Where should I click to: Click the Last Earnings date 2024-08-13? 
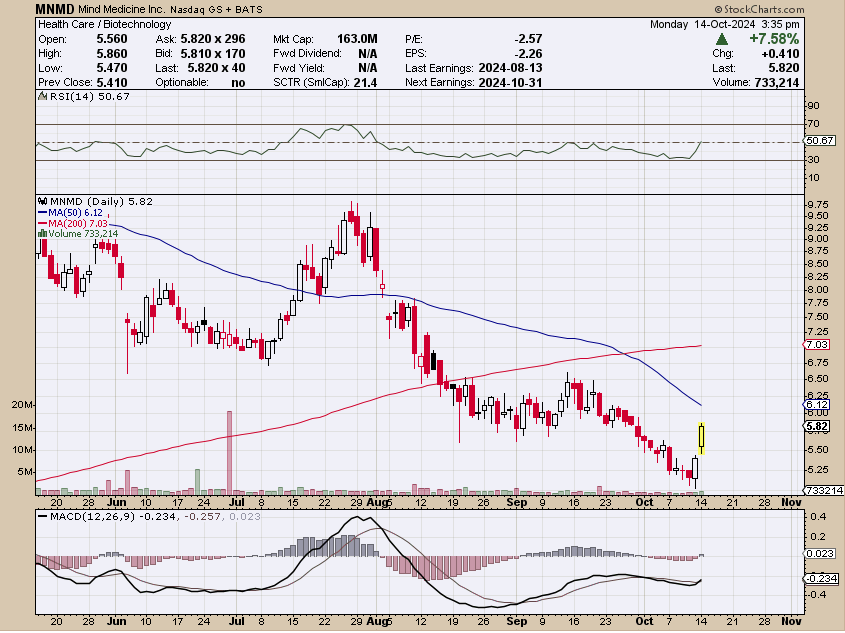(510, 68)
